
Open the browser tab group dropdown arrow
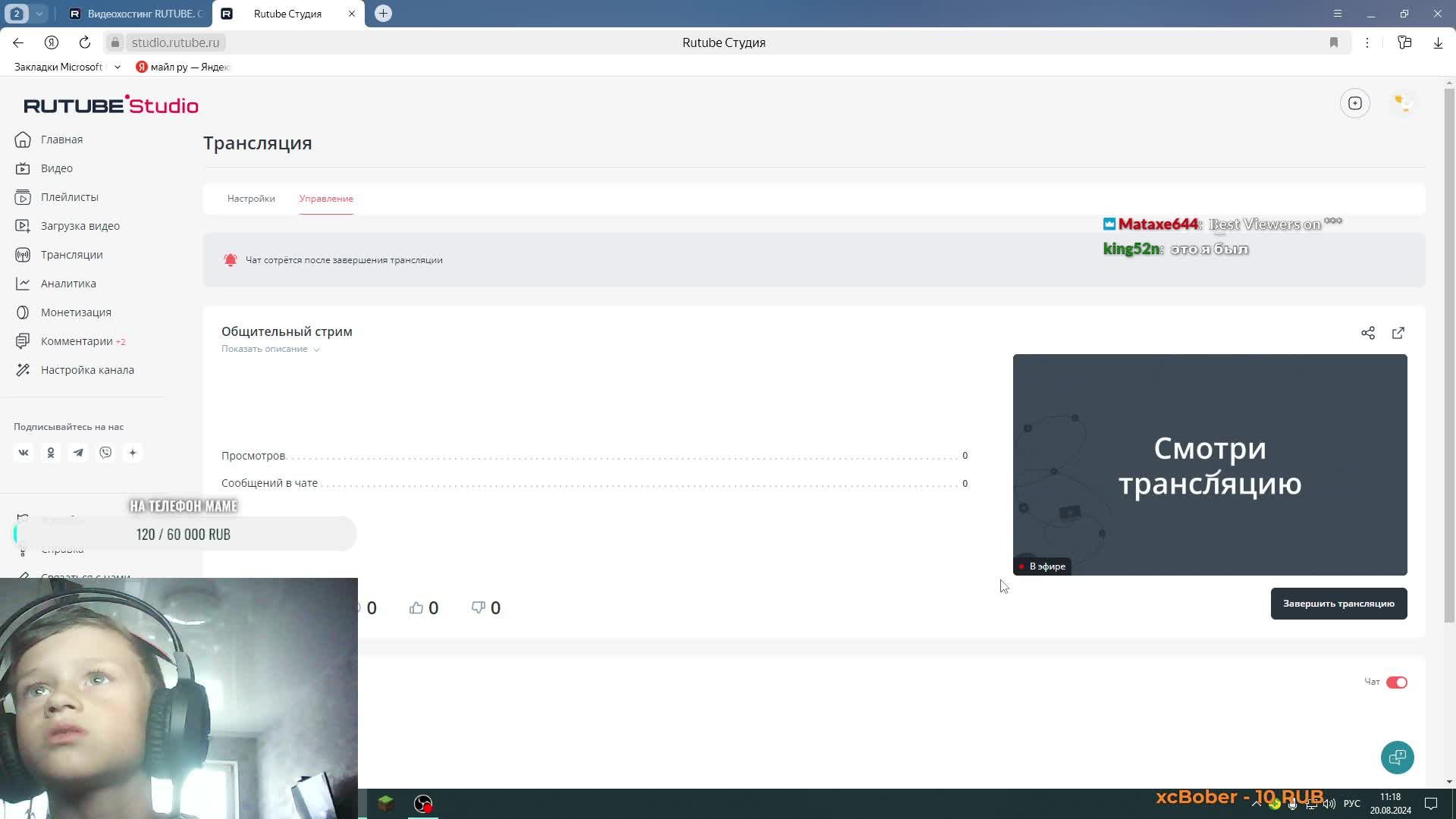[39, 14]
